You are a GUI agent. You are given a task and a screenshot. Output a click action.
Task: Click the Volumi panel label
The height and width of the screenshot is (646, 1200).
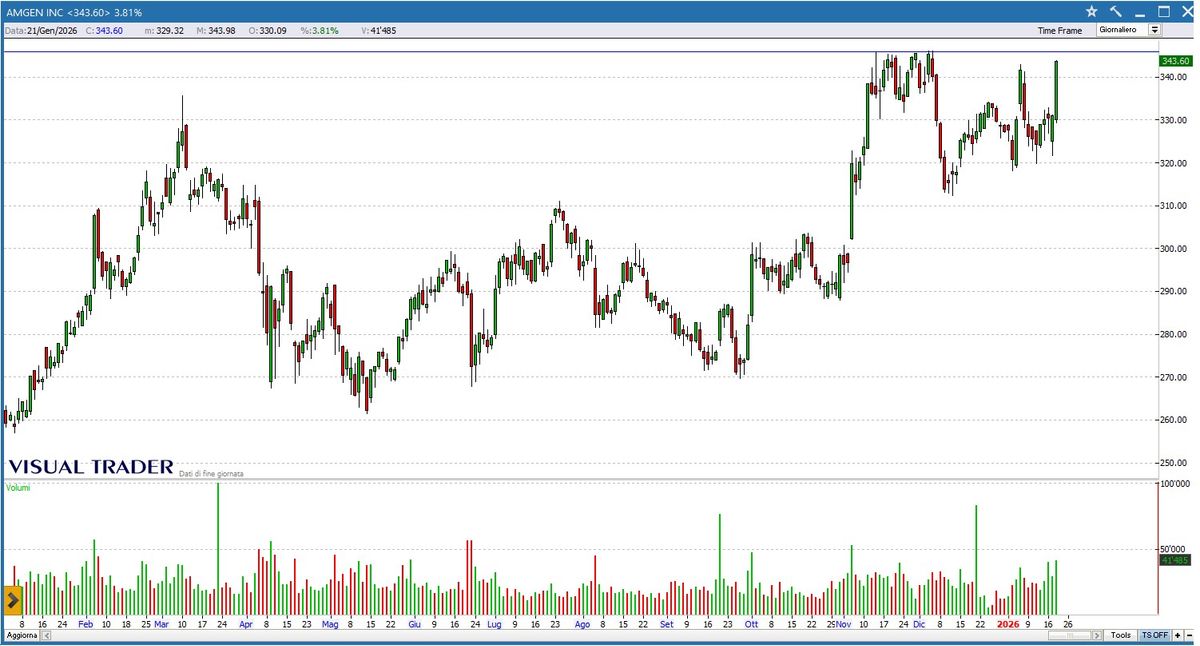(20, 488)
